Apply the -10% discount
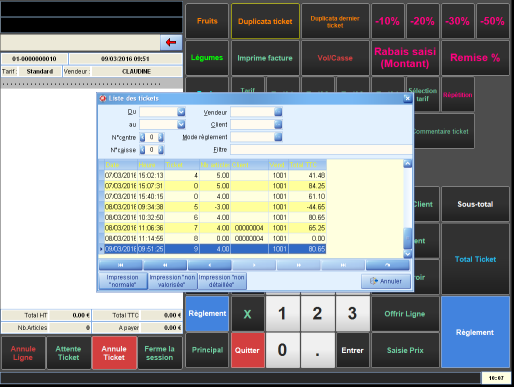Image resolution: width=514 pixels, height=387 pixels. 388,21
